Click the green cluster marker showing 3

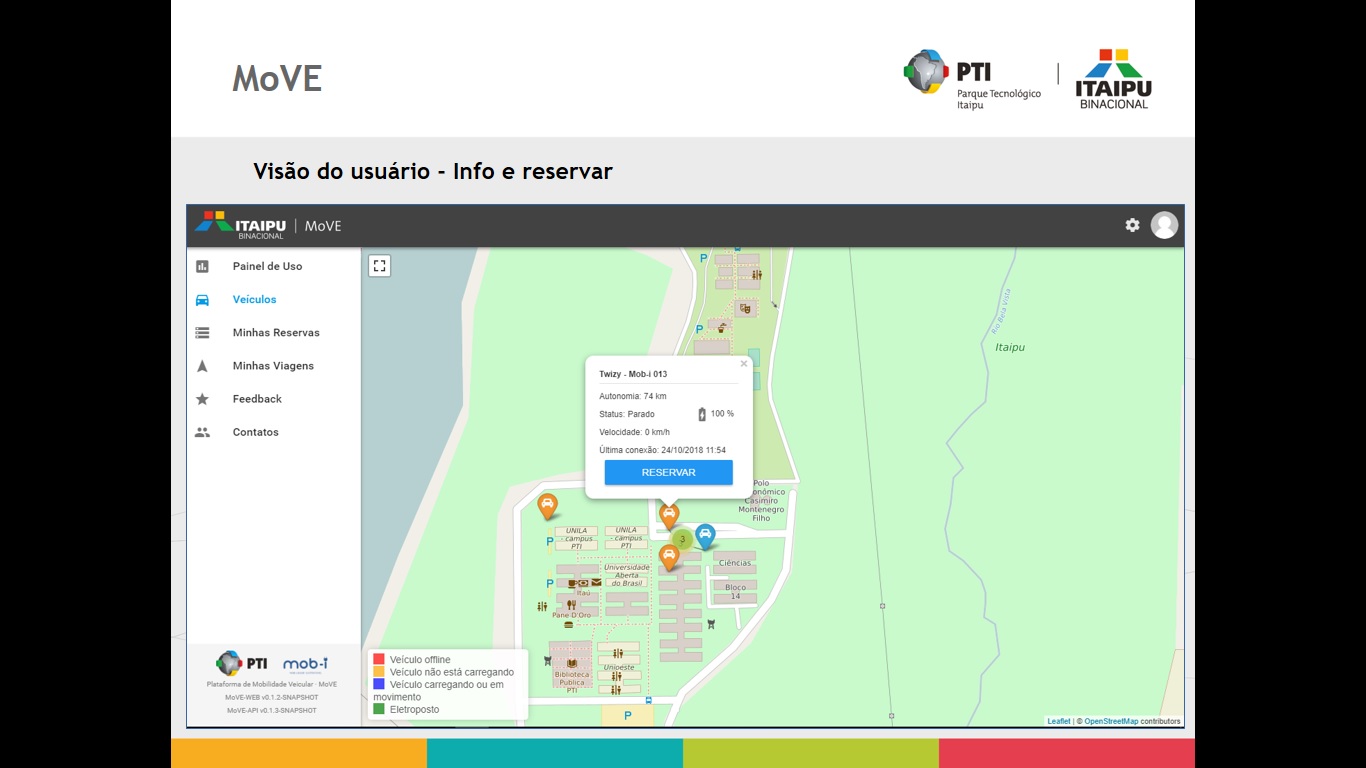pyautogui.click(x=682, y=539)
